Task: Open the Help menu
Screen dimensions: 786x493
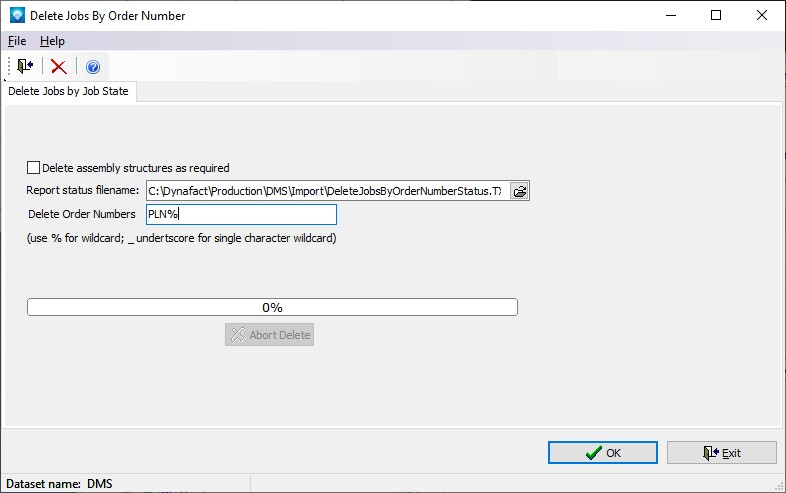Action: tap(52, 41)
